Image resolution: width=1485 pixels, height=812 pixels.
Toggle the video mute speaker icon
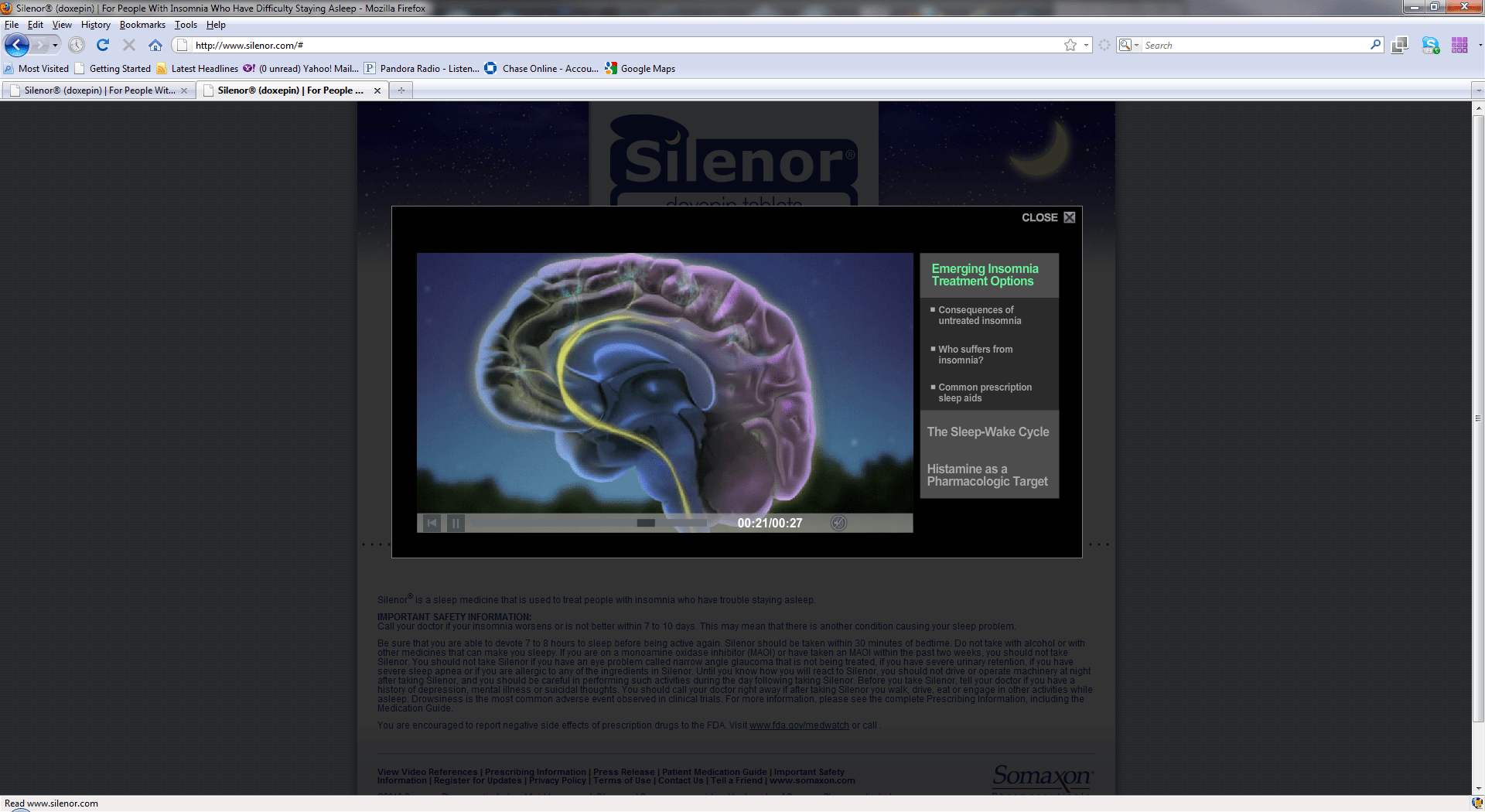point(838,524)
